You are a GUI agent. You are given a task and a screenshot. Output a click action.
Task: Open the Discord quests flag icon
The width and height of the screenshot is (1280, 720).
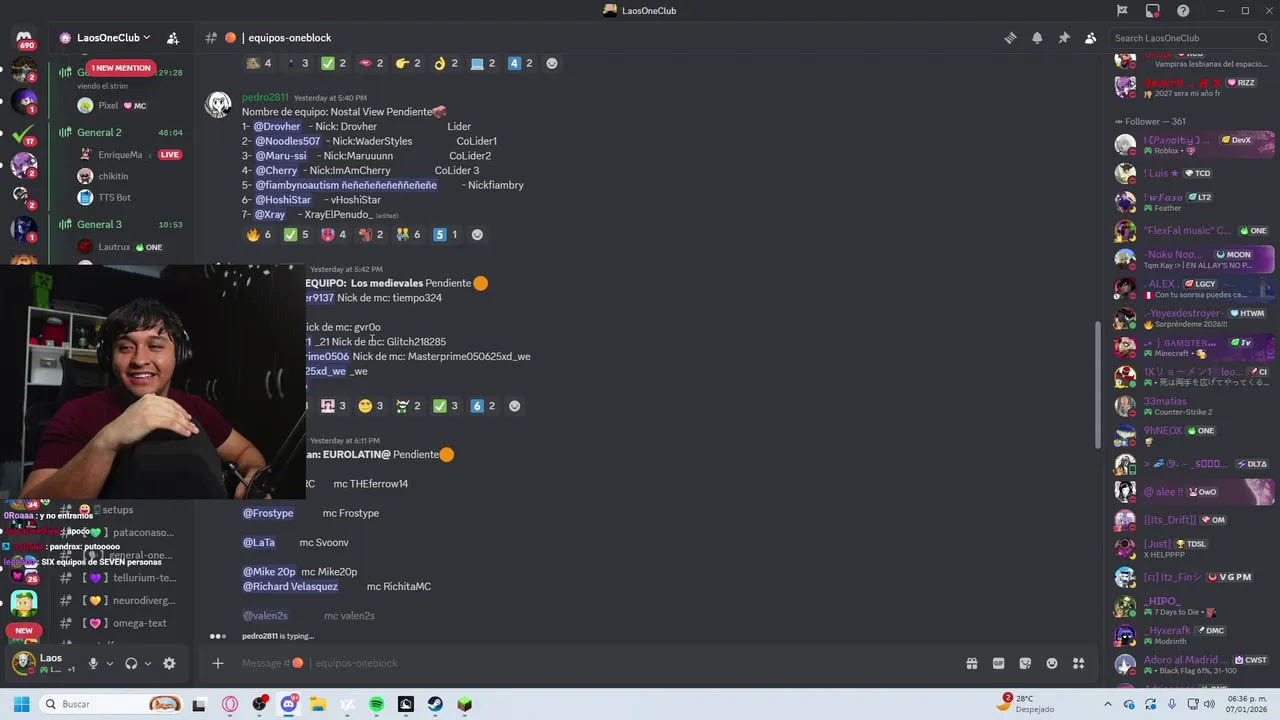click(x=1122, y=10)
